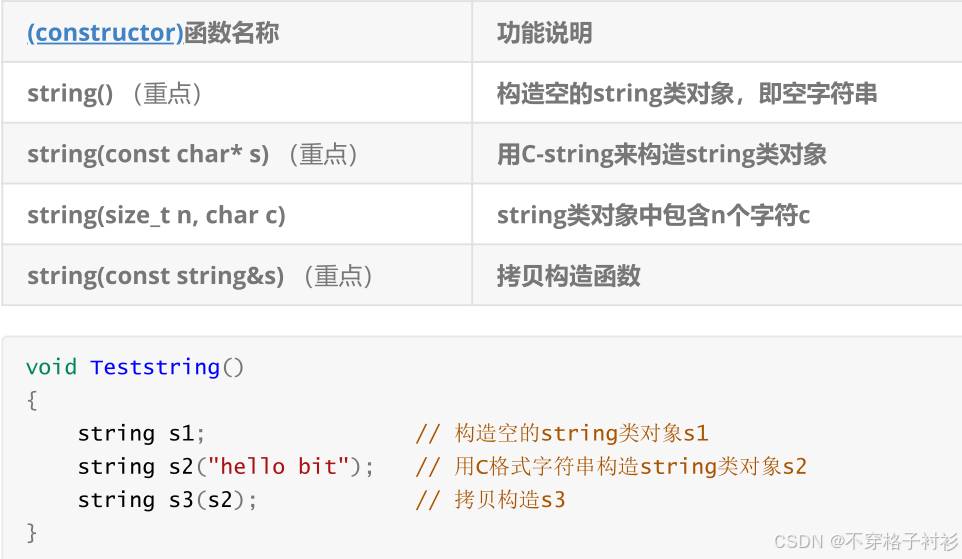Click the "hello bit" string literal
This screenshot has width=962, height=559.
279,466
